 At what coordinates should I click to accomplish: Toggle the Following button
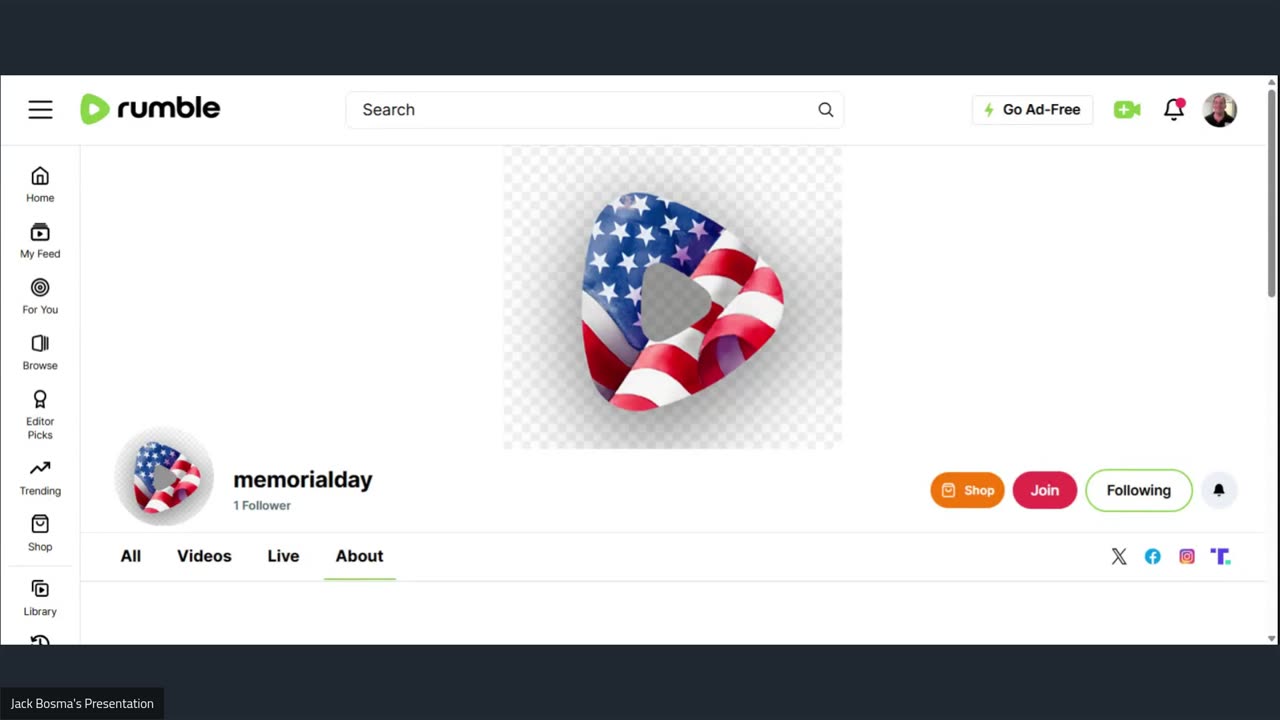click(x=1139, y=490)
